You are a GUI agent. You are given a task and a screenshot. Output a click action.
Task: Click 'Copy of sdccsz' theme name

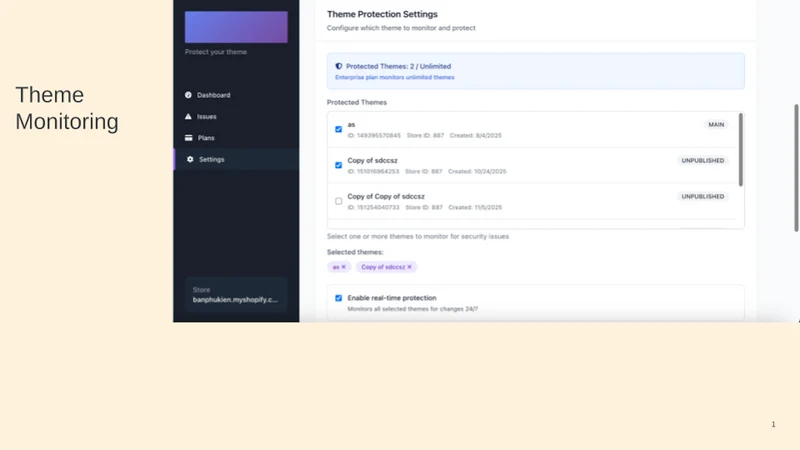372,160
